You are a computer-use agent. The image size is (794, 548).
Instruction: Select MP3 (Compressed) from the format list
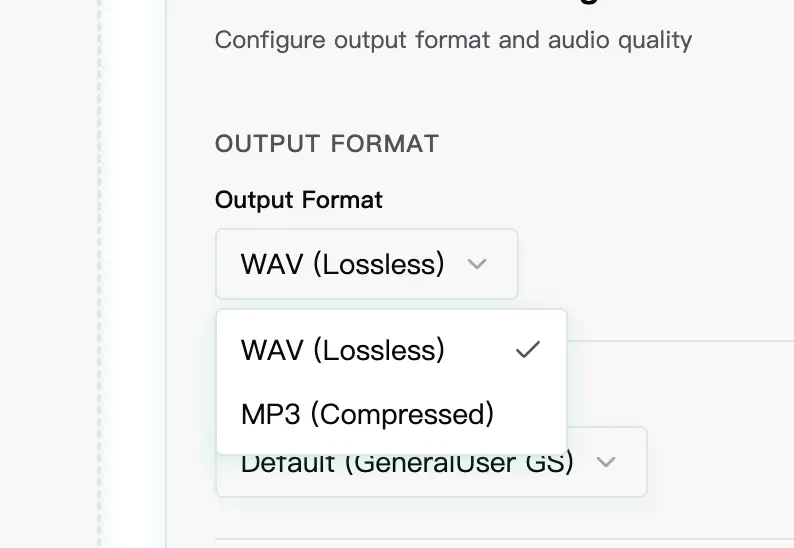click(367, 414)
